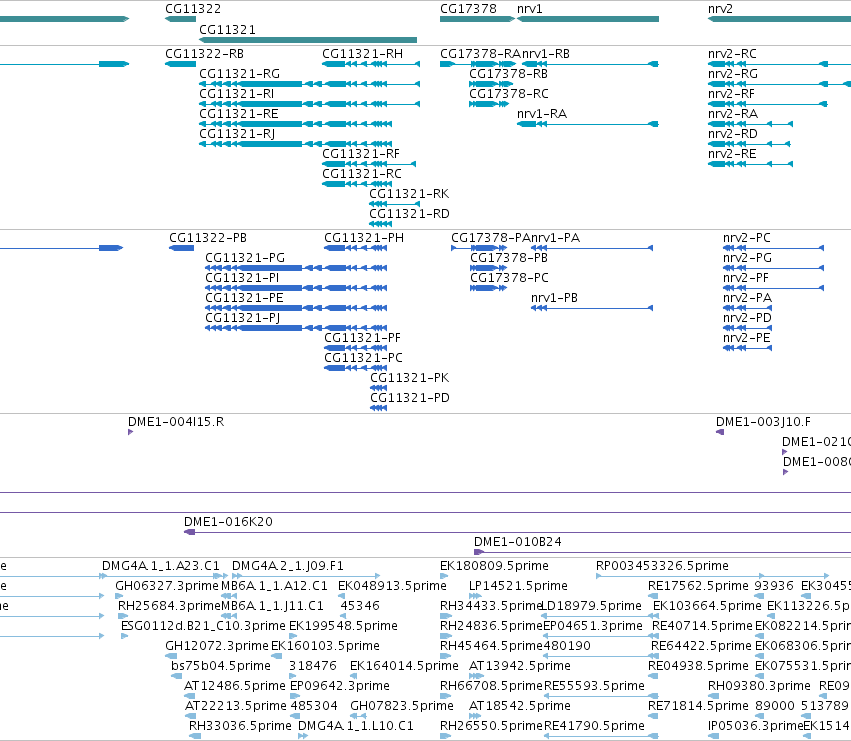Screen dimensions: 851x741
Task: Open BAC end DME1-003J10.F
Action: [720, 432]
